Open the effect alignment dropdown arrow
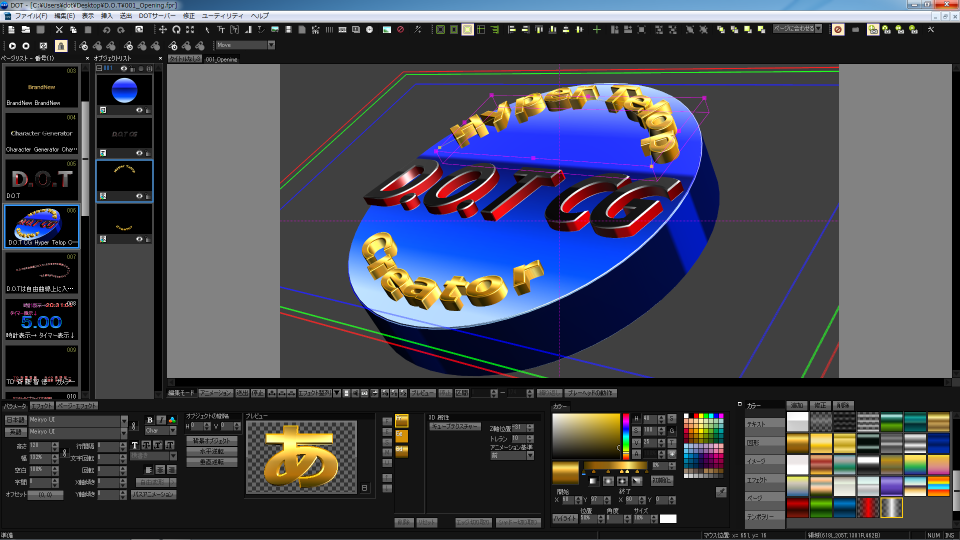 pos(337,393)
